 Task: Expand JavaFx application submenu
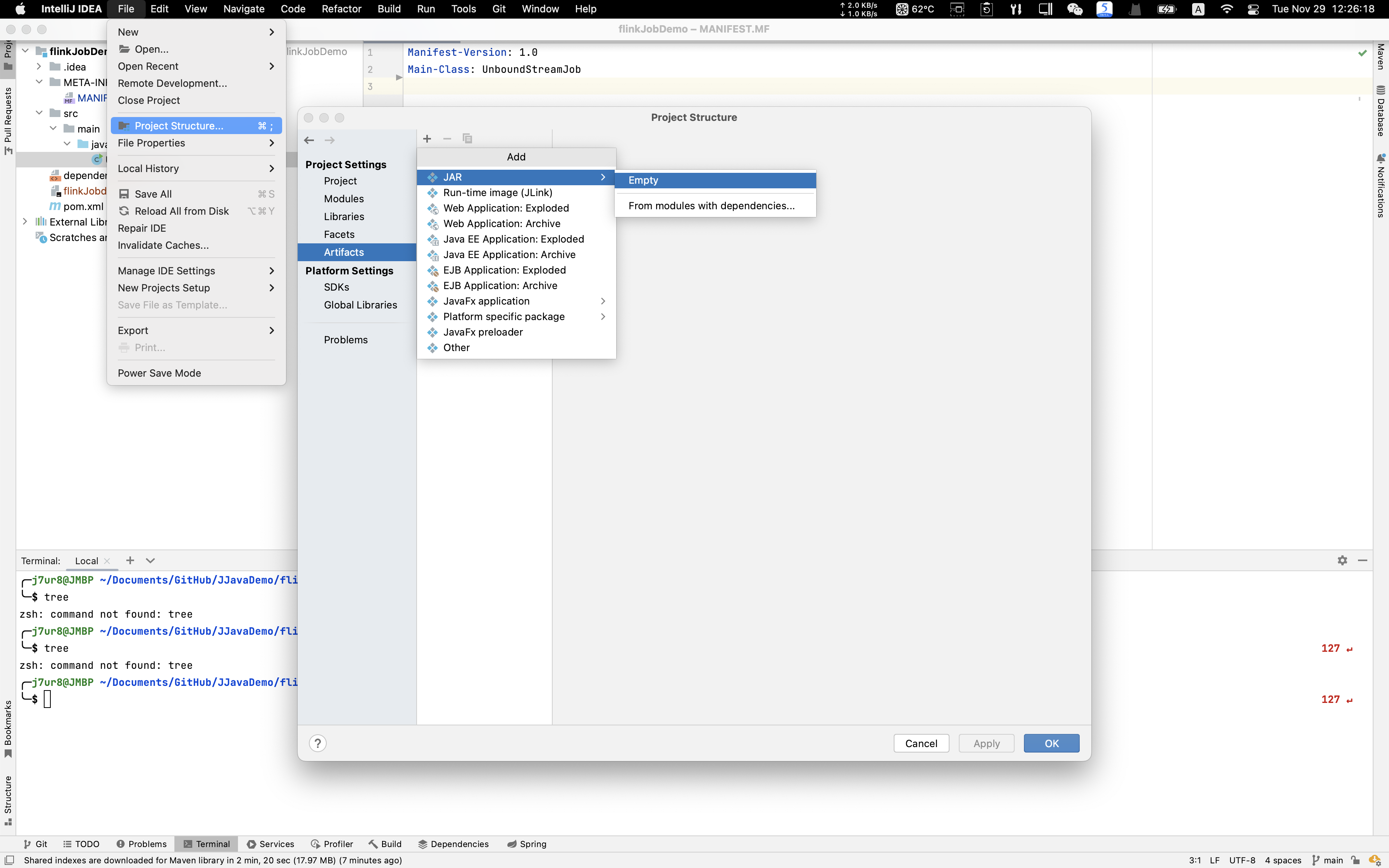(516, 301)
